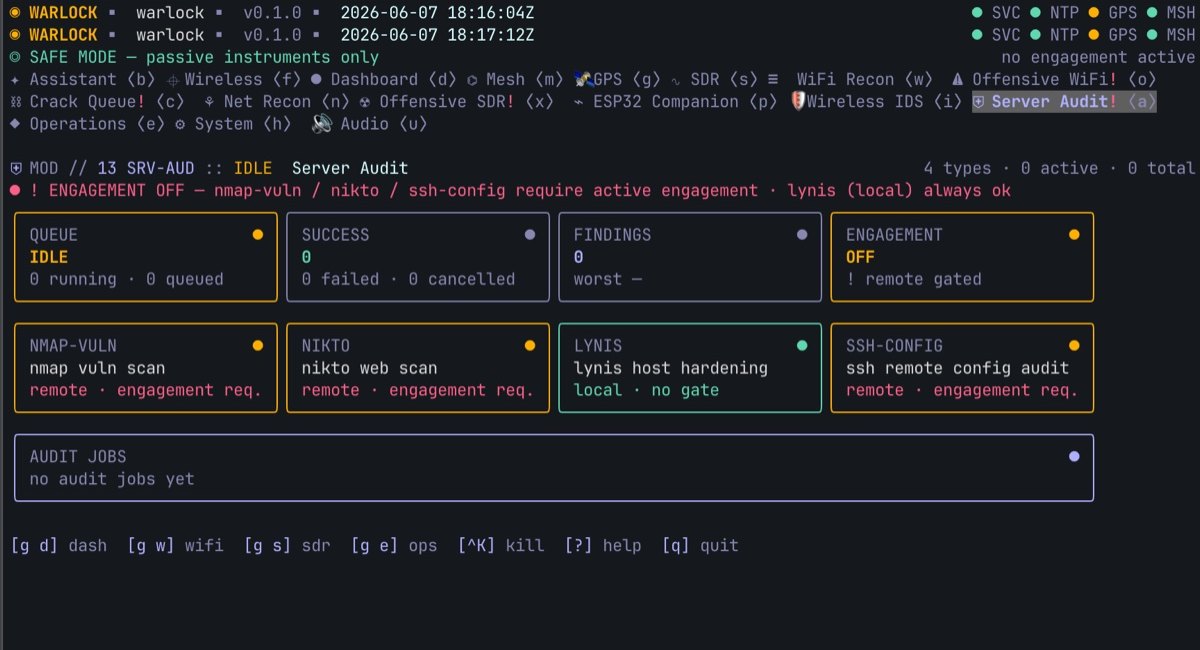Click the green status dot in LYNIS card
The image size is (1200, 650).
point(801,346)
